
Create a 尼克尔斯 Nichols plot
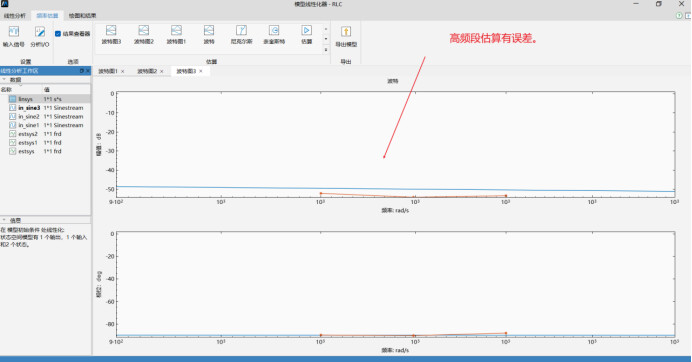point(241,34)
